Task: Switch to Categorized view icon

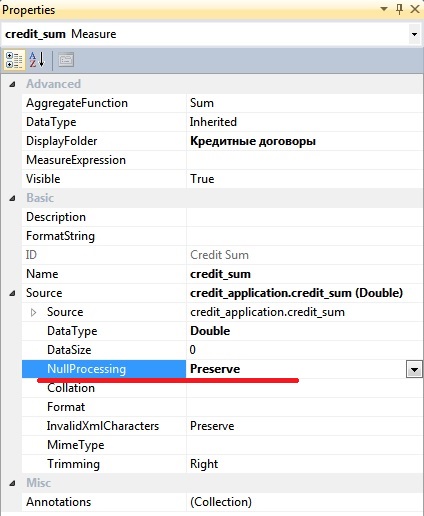Action: 14,60
